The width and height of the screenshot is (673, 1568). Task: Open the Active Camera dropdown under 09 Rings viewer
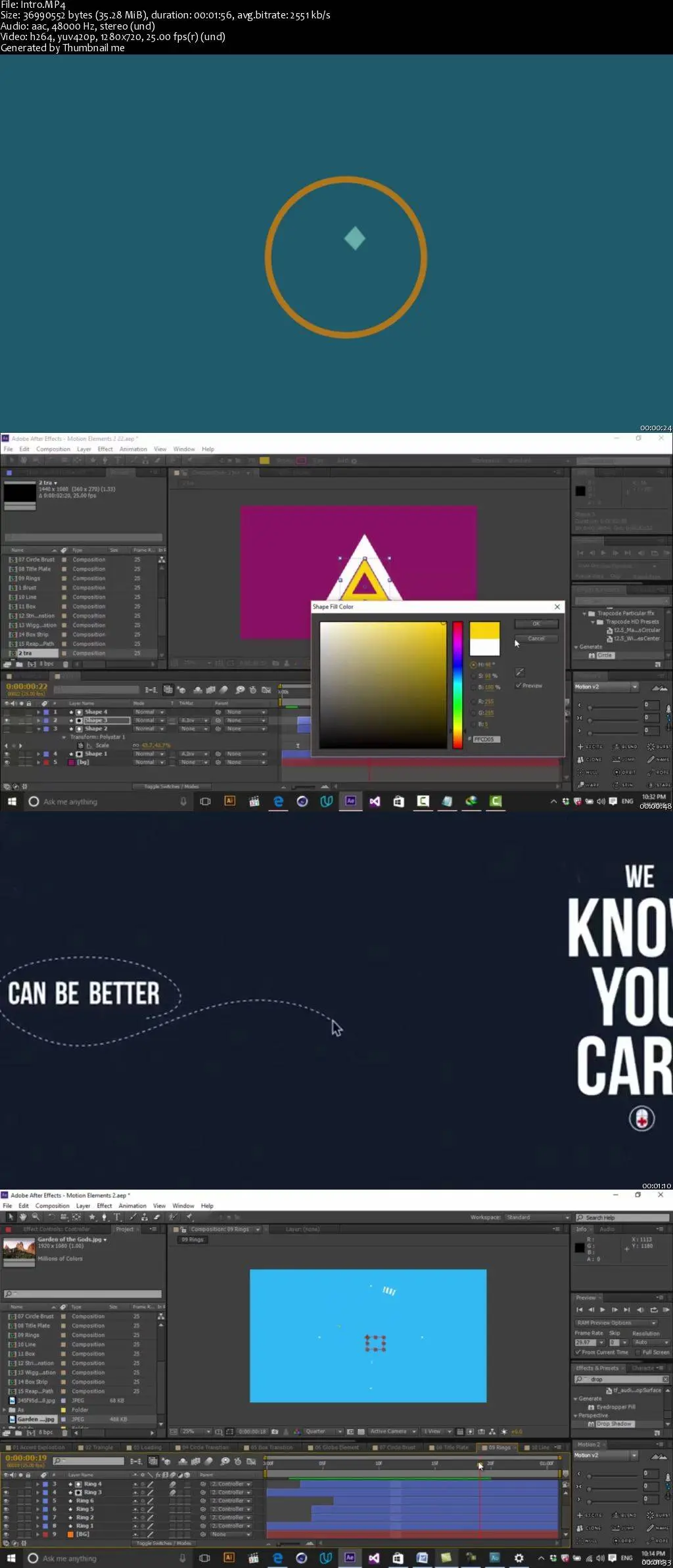pos(392,1431)
